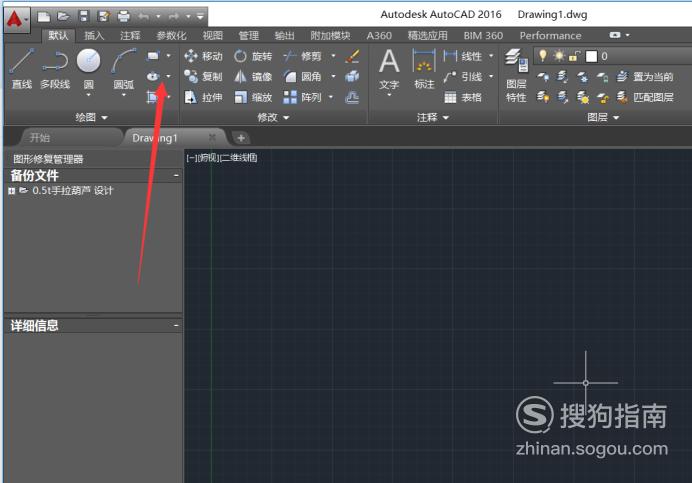Switch to the Annotate (注释) ribbon tab
Screen dimensions: 692x483
(x=130, y=36)
